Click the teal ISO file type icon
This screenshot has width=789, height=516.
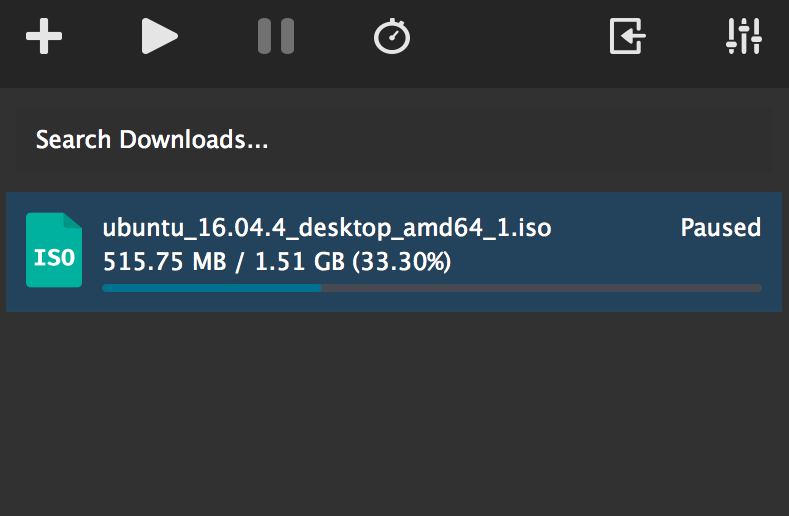54,251
